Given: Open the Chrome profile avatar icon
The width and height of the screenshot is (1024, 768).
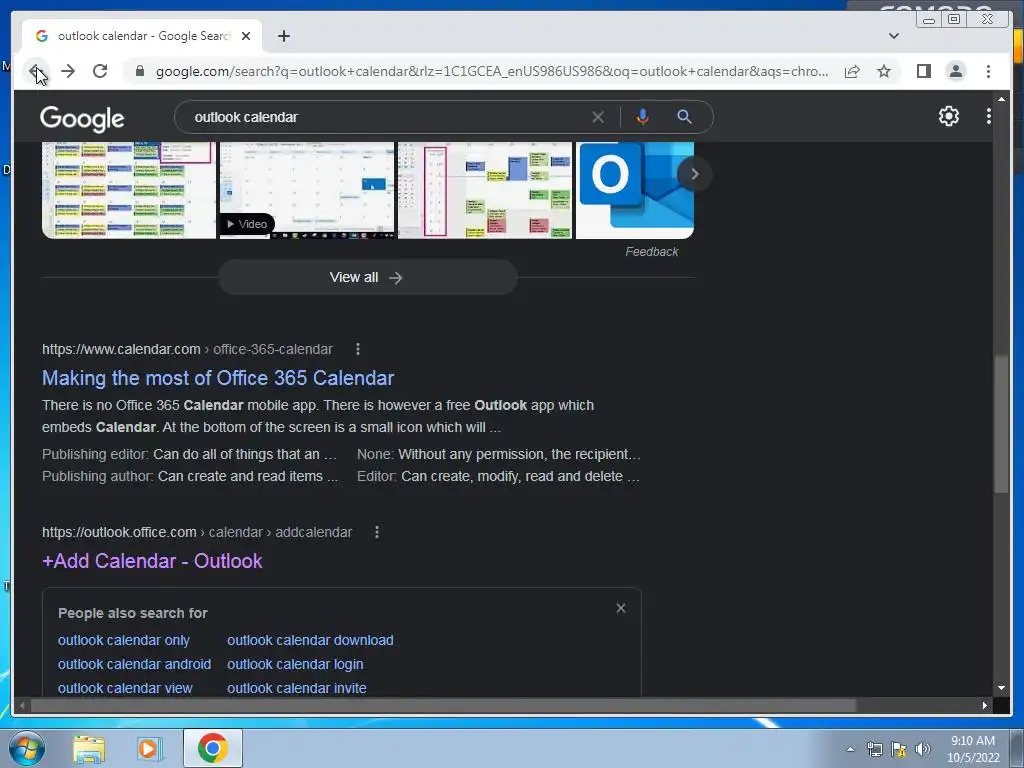Looking at the screenshot, I should (x=956, y=71).
